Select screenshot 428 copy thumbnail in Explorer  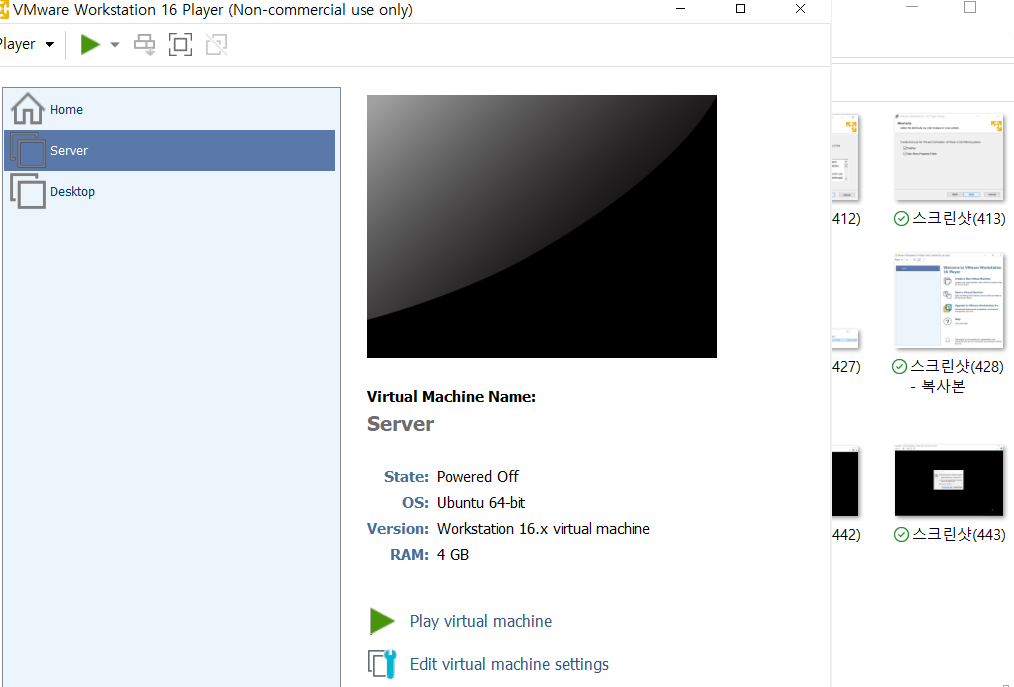click(949, 301)
